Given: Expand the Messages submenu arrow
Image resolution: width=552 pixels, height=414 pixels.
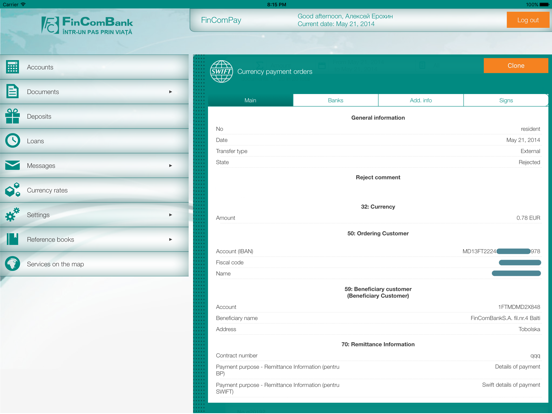Looking at the screenshot, I should point(170,166).
